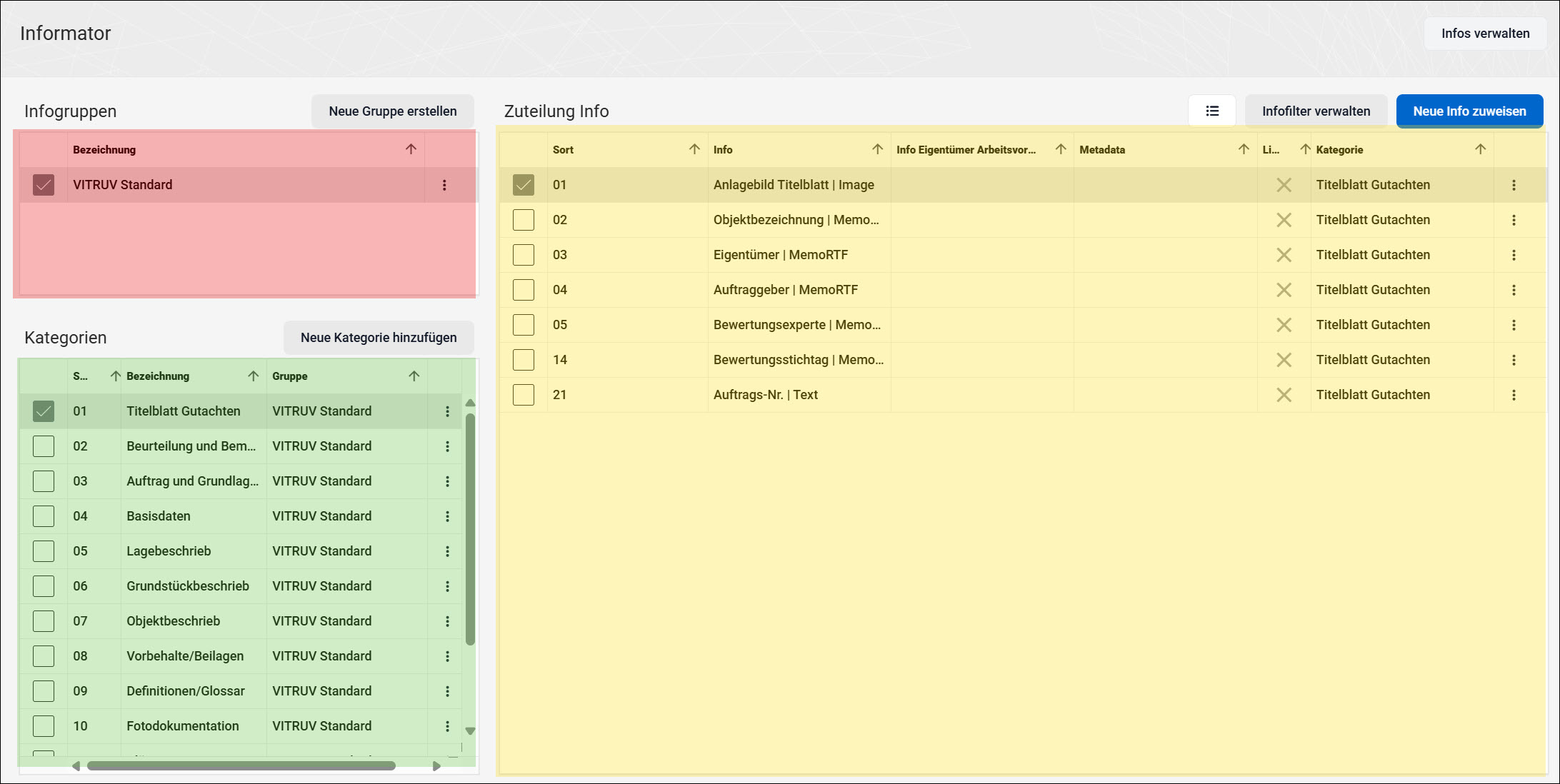Image resolution: width=1560 pixels, height=784 pixels.
Task: Sort by the Info column arrow
Action: [x=877, y=149]
